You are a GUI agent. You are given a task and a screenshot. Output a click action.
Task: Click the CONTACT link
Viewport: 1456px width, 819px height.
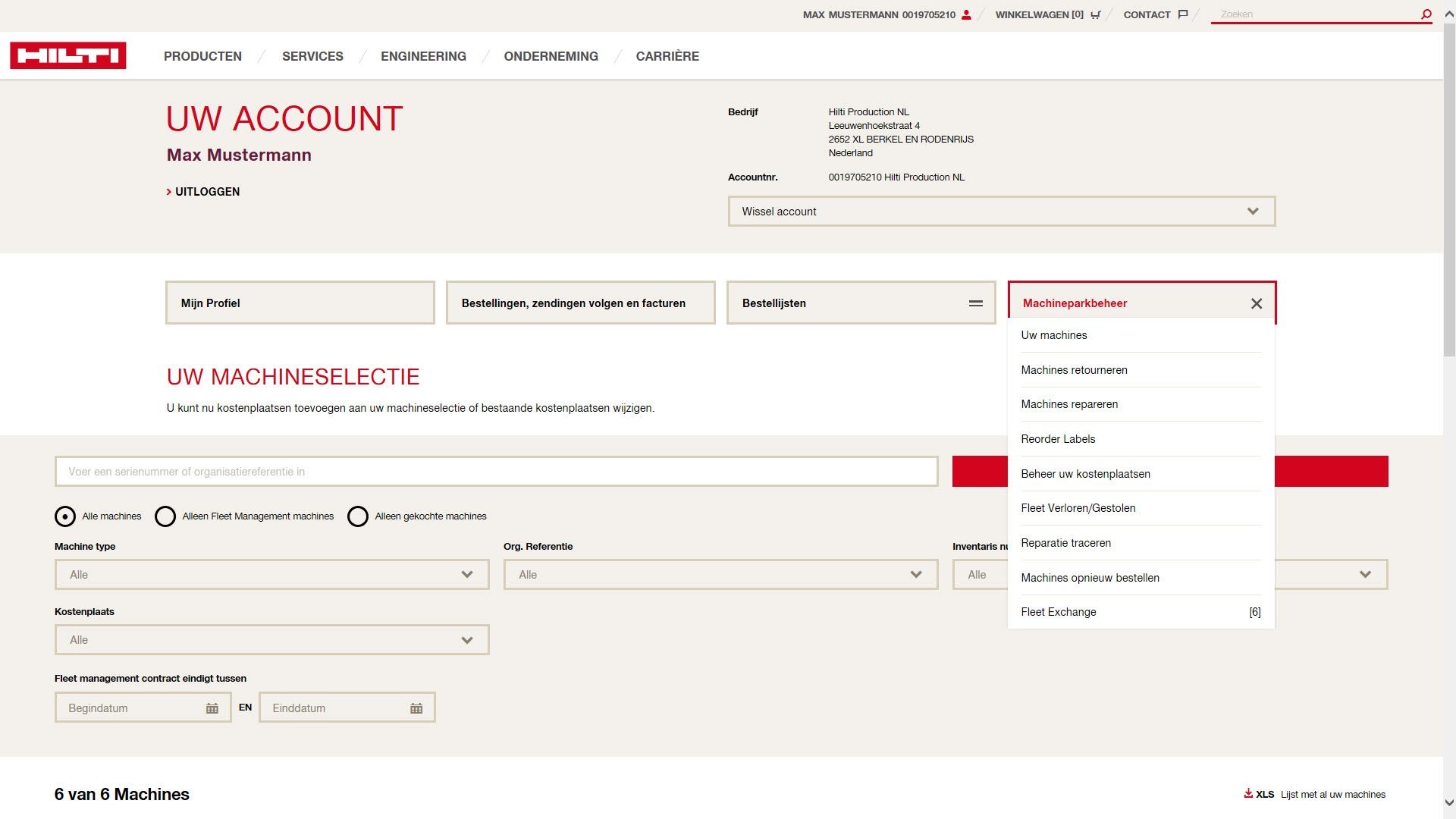tap(1147, 14)
